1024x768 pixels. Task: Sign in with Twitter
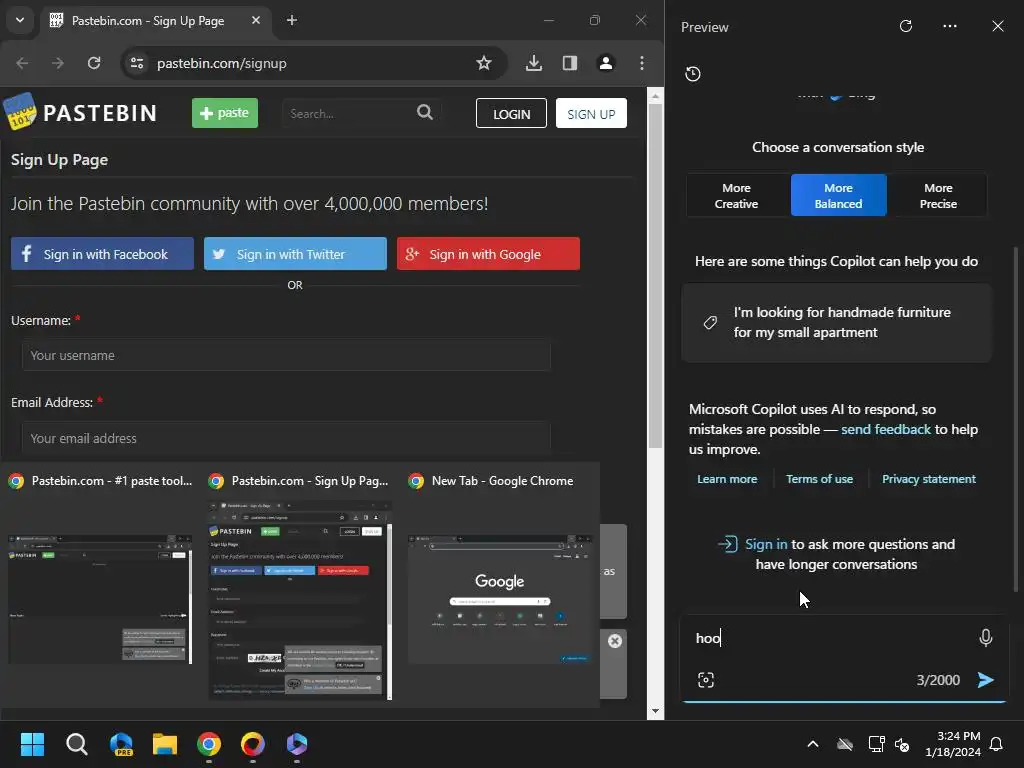pyautogui.click(x=295, y=253)
